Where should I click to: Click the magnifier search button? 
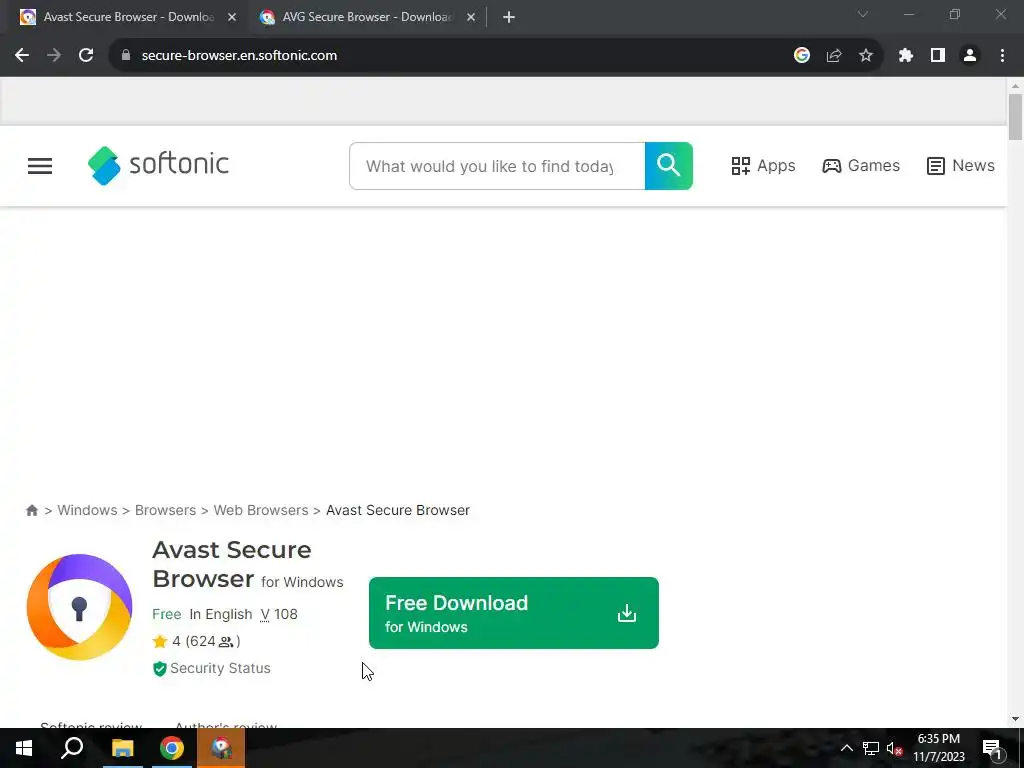[669, 166]
